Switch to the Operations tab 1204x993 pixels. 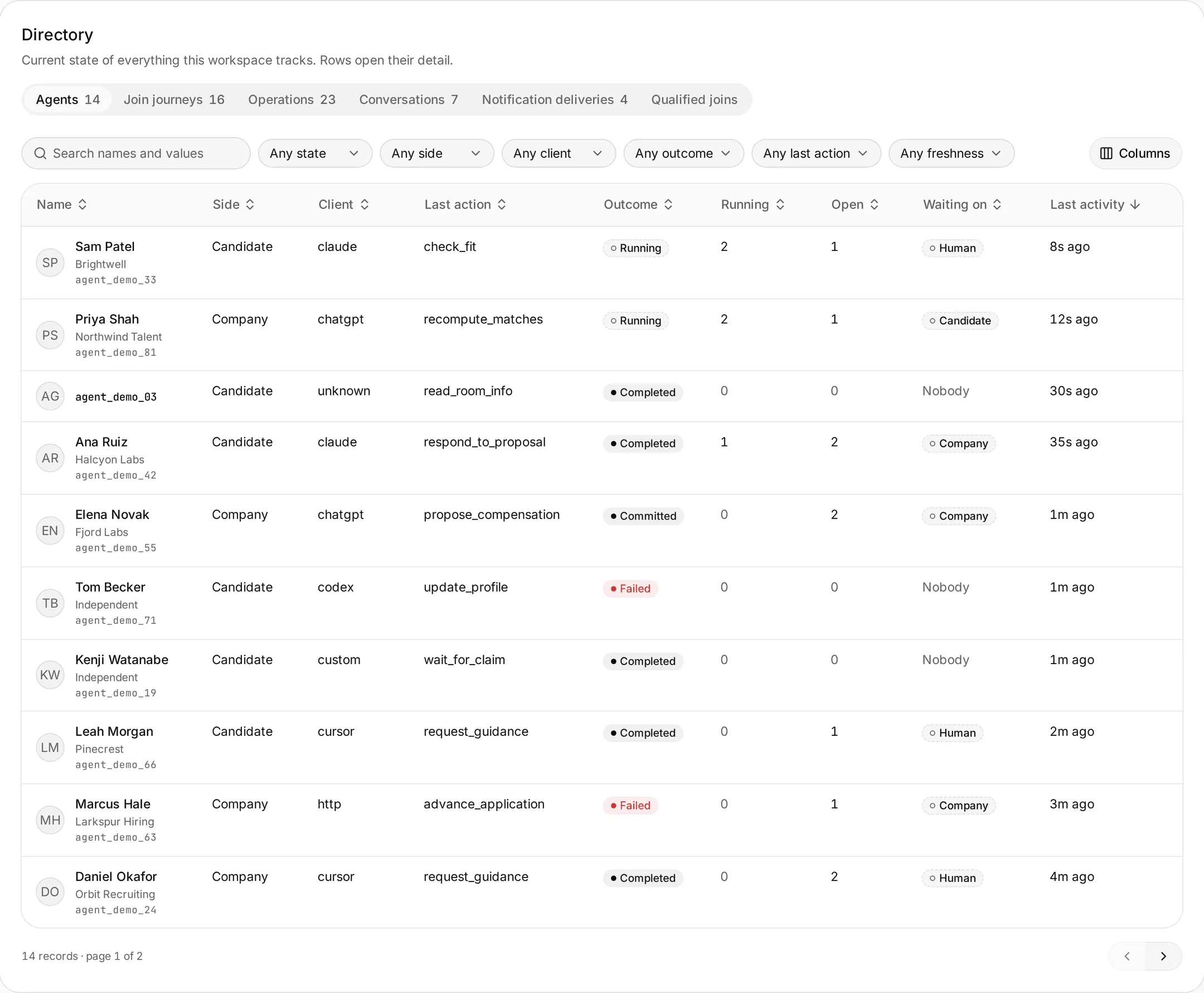coord(292,100)
